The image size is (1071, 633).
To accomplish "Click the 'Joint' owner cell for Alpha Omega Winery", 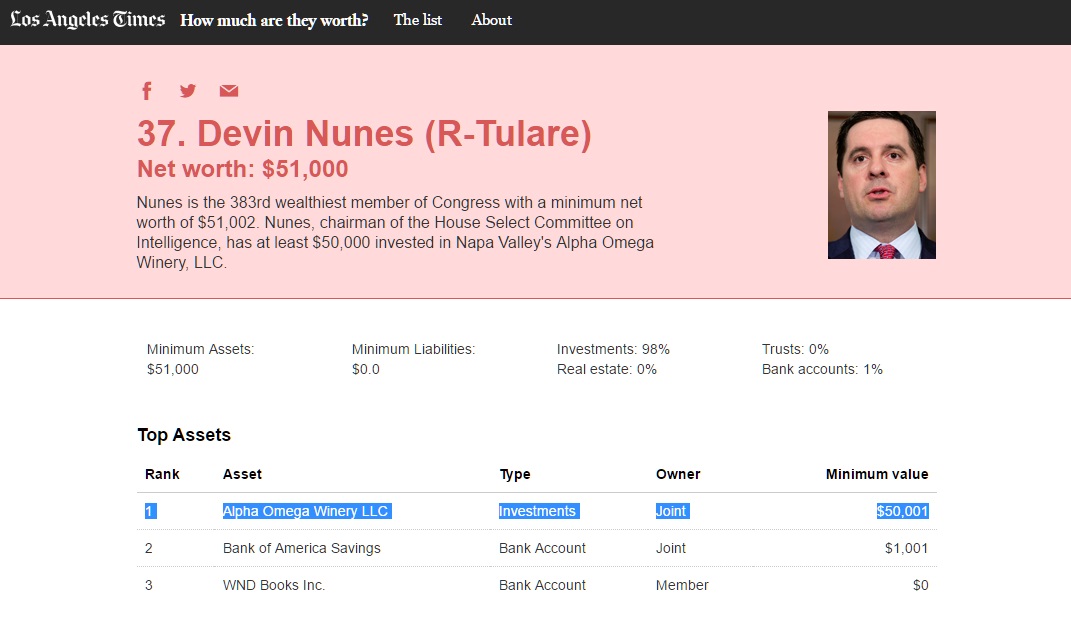I will (672, 511).
